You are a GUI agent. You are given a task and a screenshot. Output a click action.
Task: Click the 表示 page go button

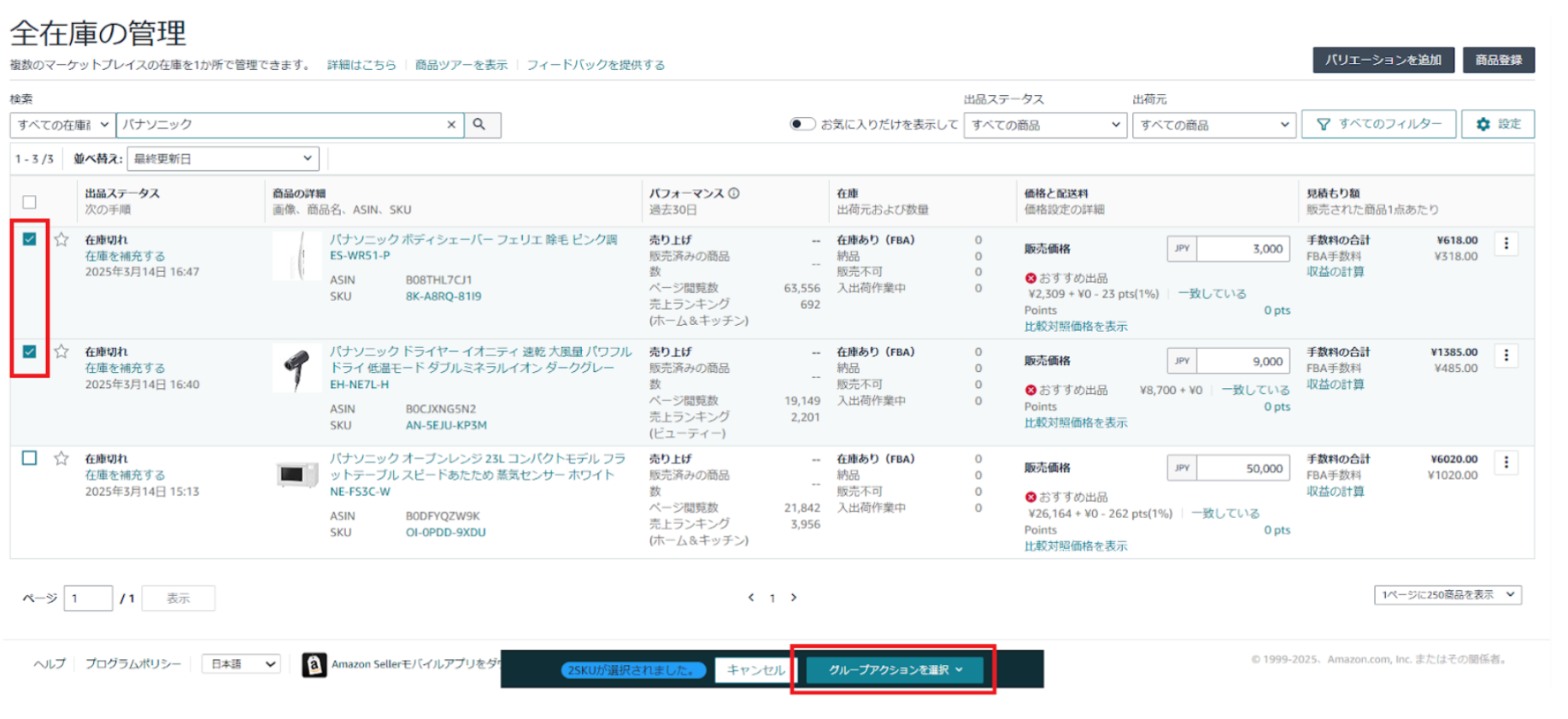(179, 598)
